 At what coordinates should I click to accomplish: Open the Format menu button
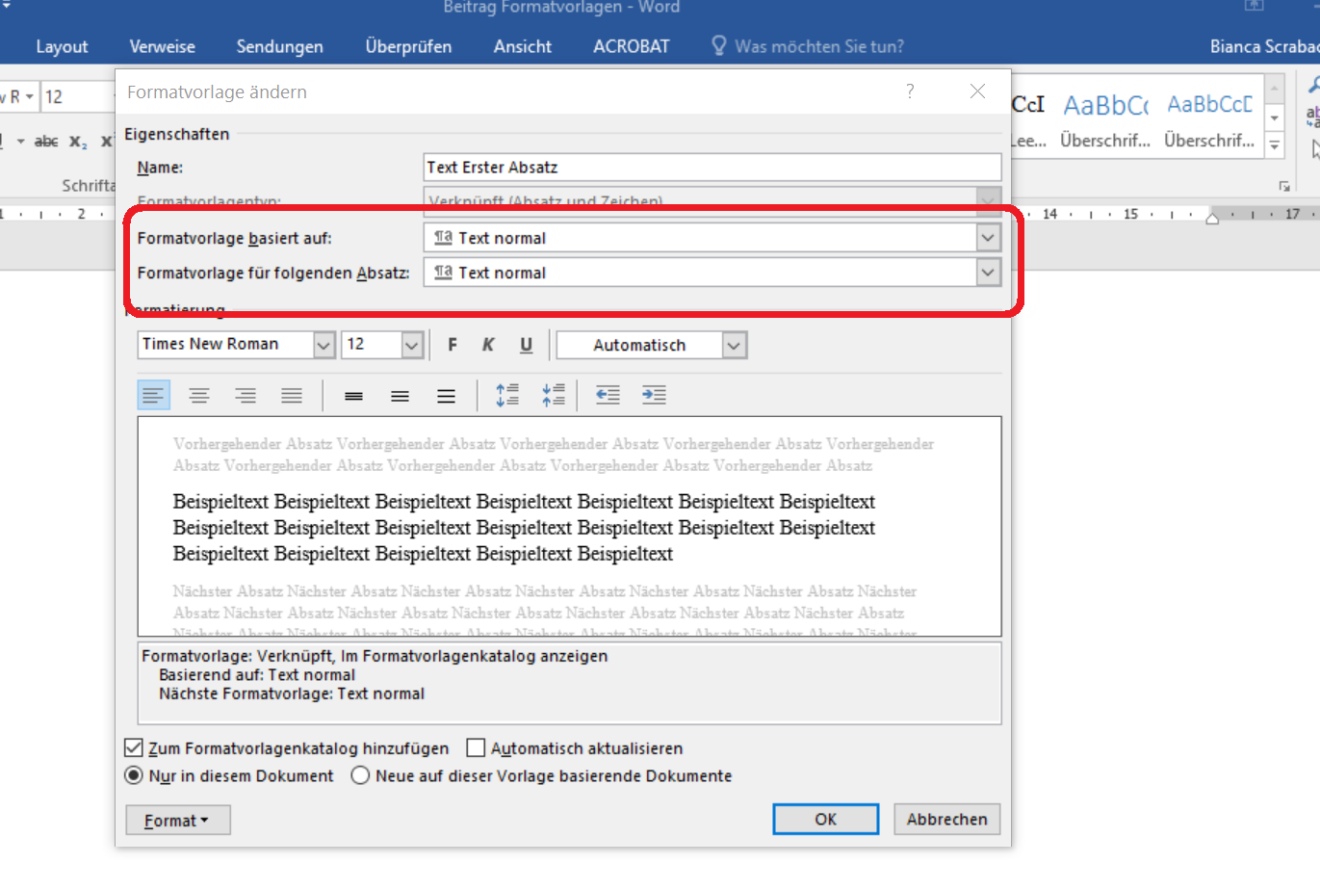point(177,819)
